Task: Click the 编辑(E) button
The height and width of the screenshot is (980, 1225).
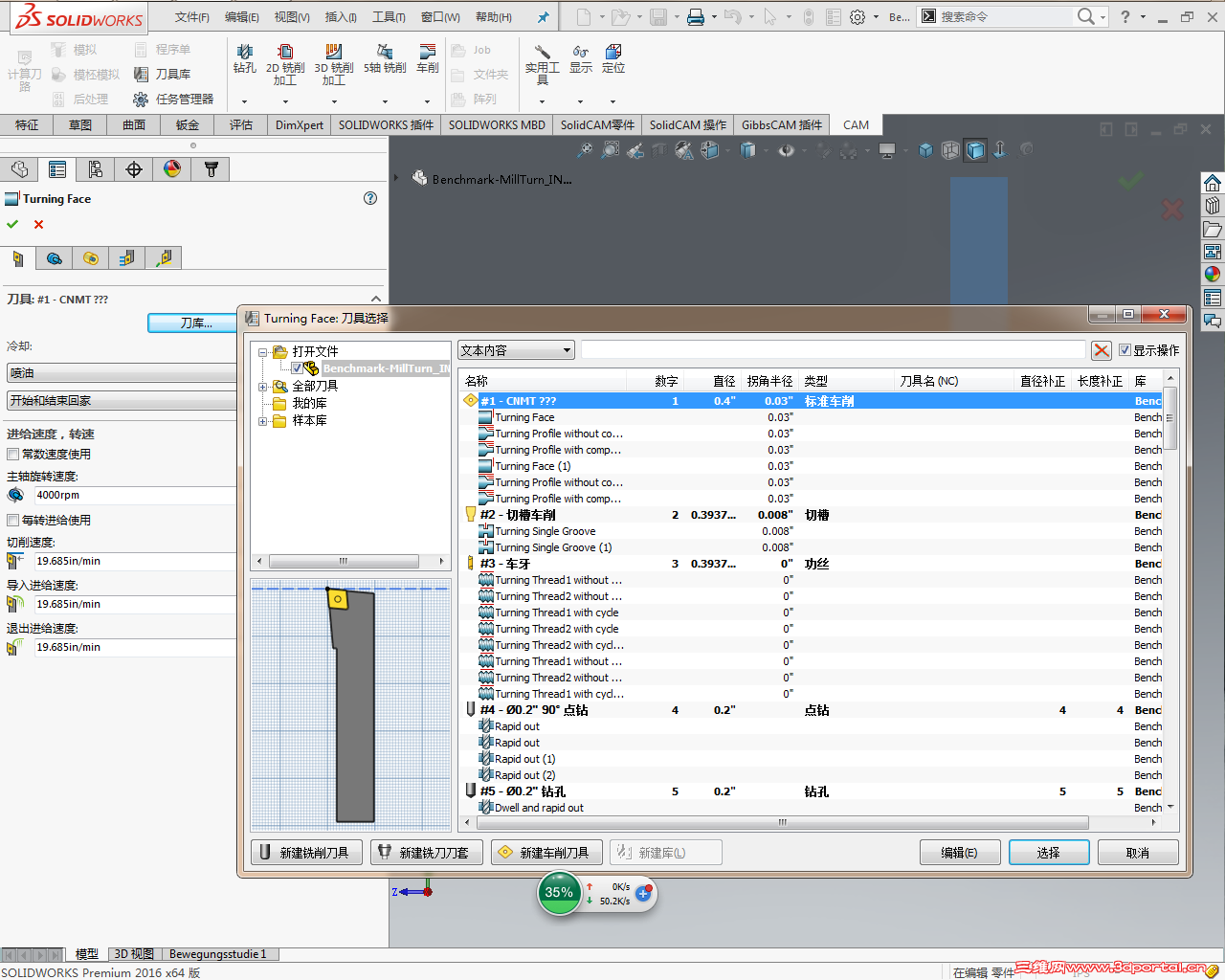Action: coord(960,853)
